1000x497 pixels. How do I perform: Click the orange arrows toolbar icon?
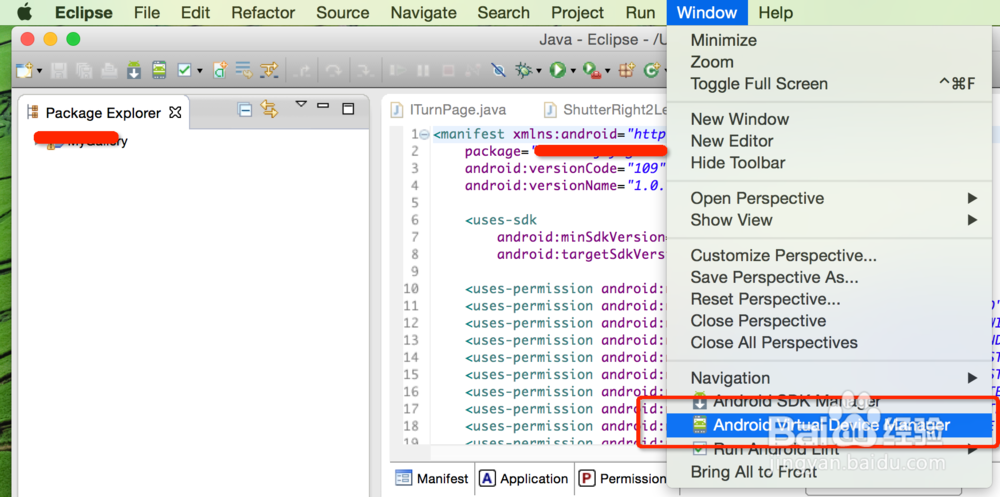click(269, 70)
